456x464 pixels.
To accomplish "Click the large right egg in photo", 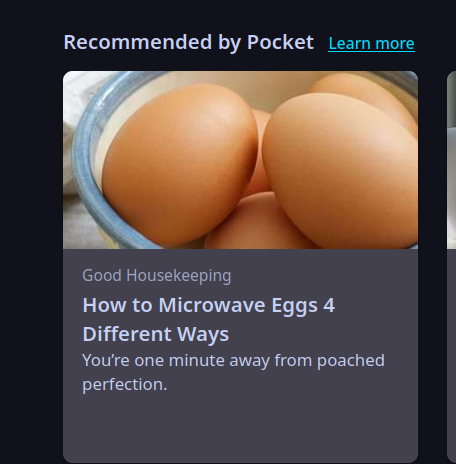I will [340, 170].
